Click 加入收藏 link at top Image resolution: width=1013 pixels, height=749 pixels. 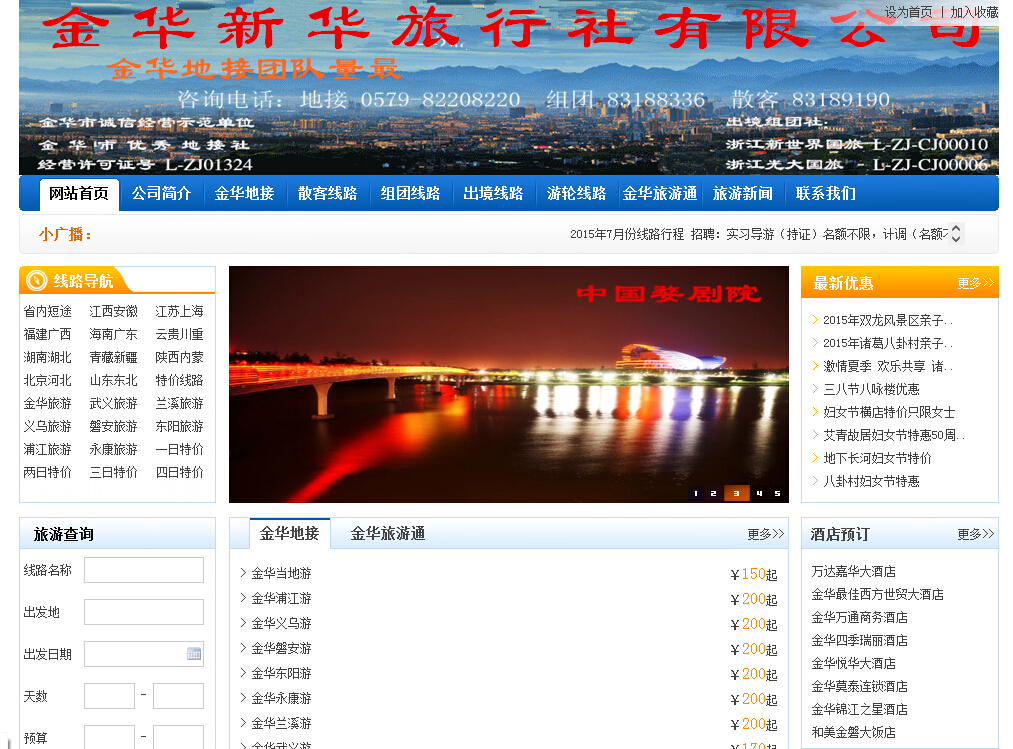(x=974, y=12)
